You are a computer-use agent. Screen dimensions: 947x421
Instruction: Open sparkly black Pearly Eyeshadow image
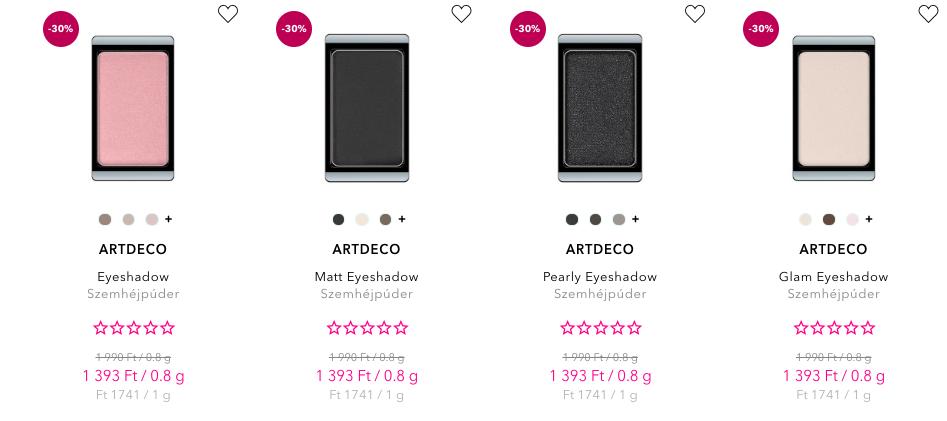point(600,108)
